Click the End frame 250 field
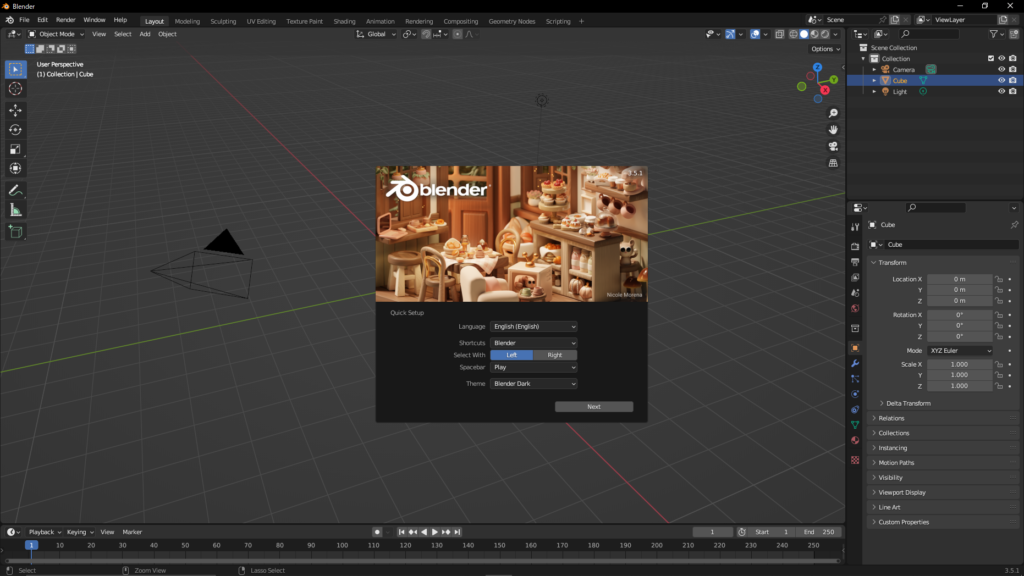 click(819, 532)
